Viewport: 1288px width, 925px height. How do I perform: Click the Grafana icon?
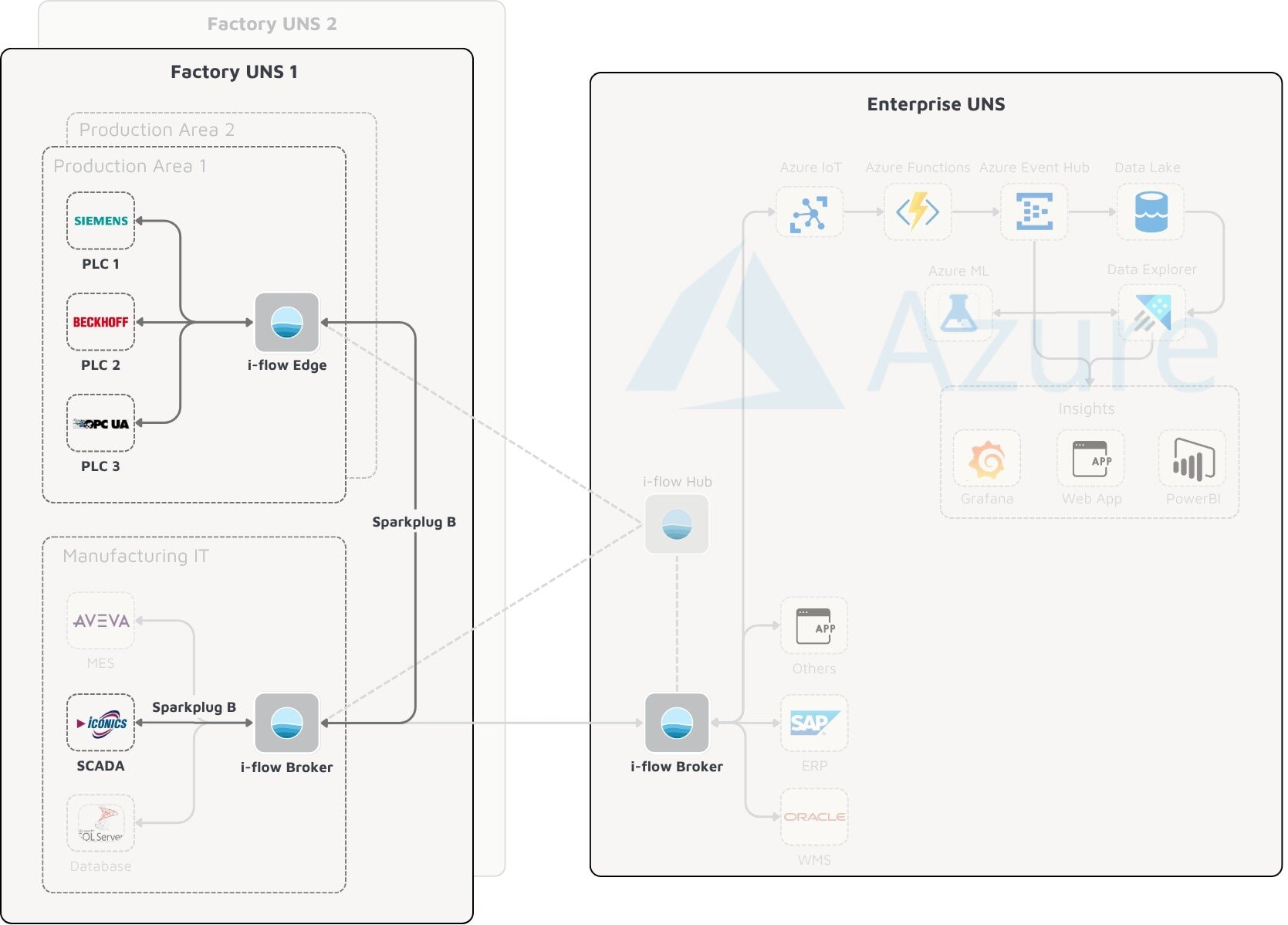coord(987,459)
